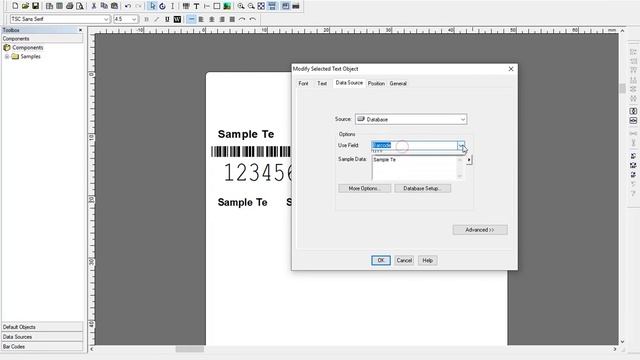Toggle center text alignment
This screenshot has height=360, width=640.
[x=211, y=19]
